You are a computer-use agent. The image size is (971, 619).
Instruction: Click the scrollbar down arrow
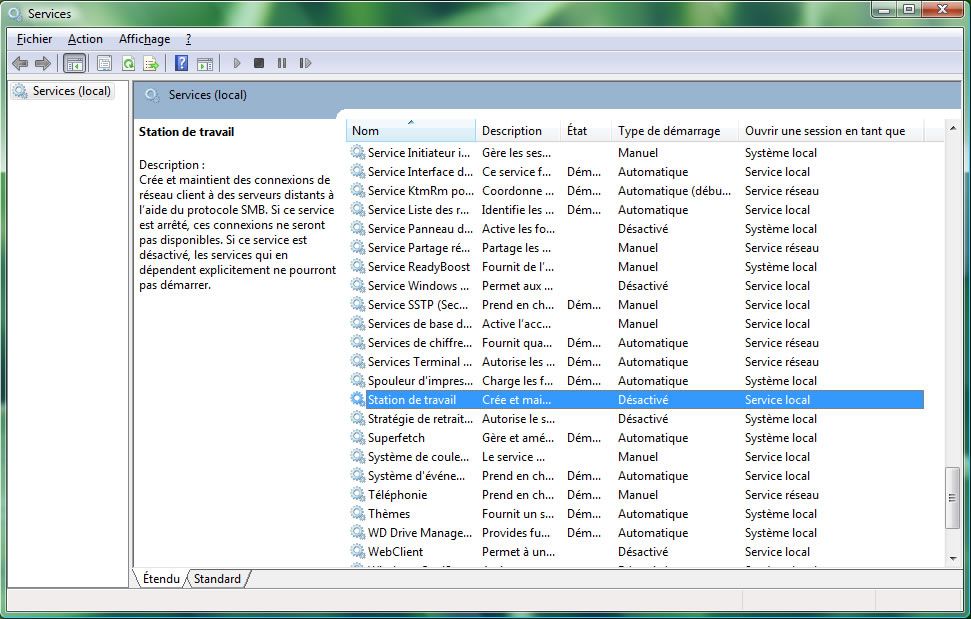[x=952, y=558]
